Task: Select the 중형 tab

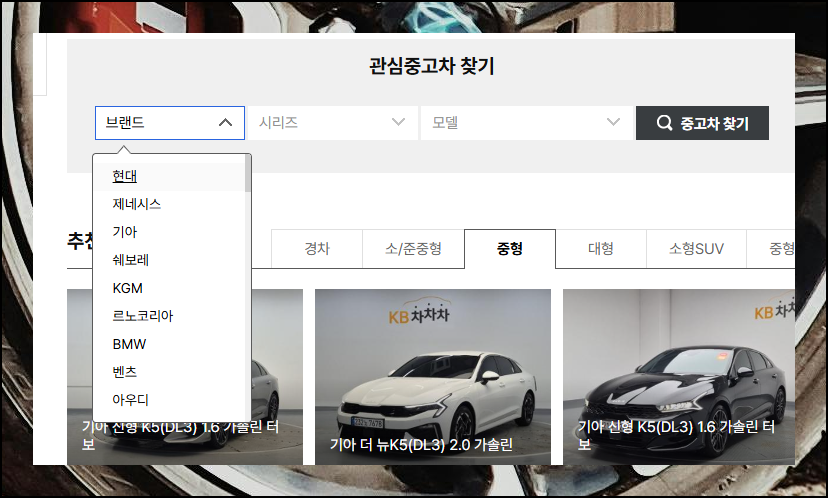Action: [x=510, y=249]
